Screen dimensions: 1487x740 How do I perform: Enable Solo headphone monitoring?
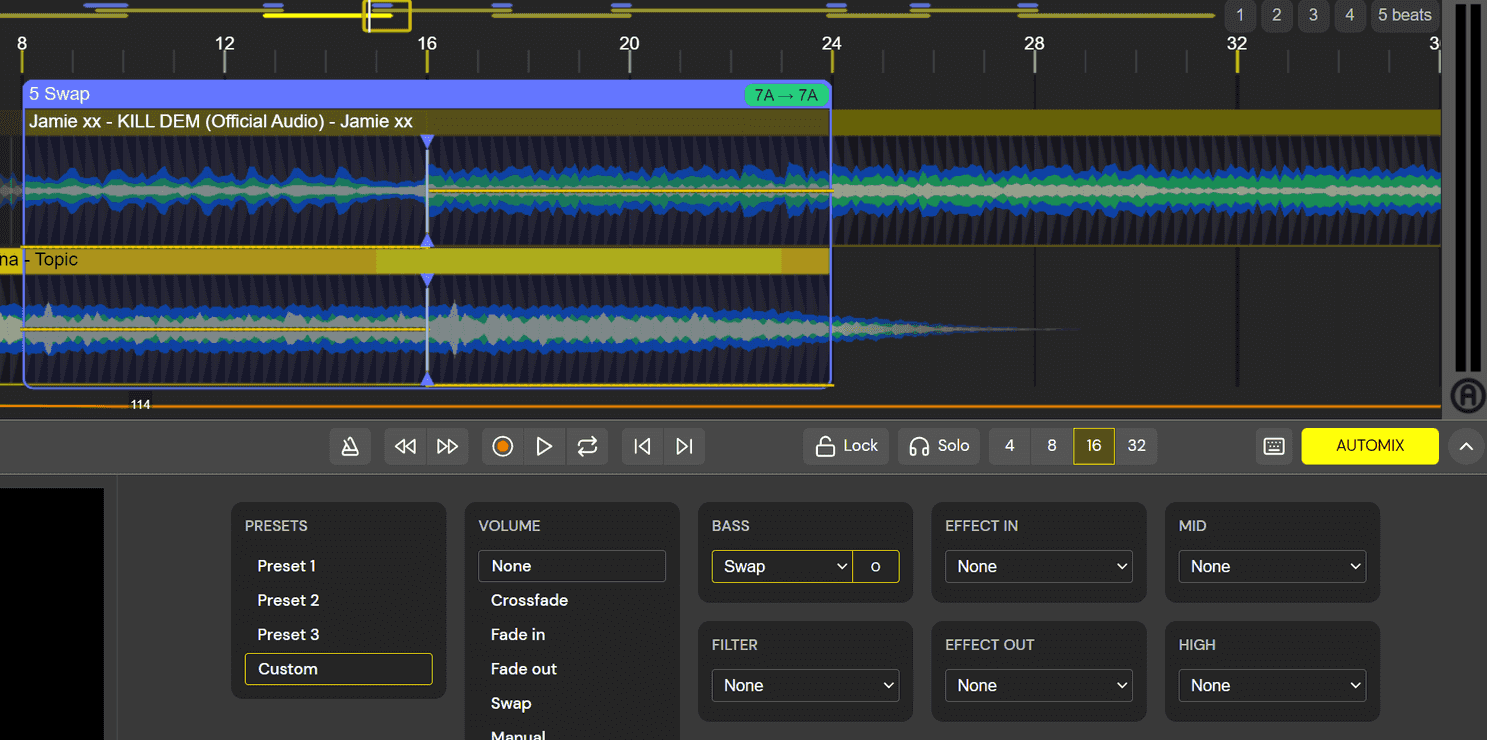pyautogui.click(x=938, y=446)
